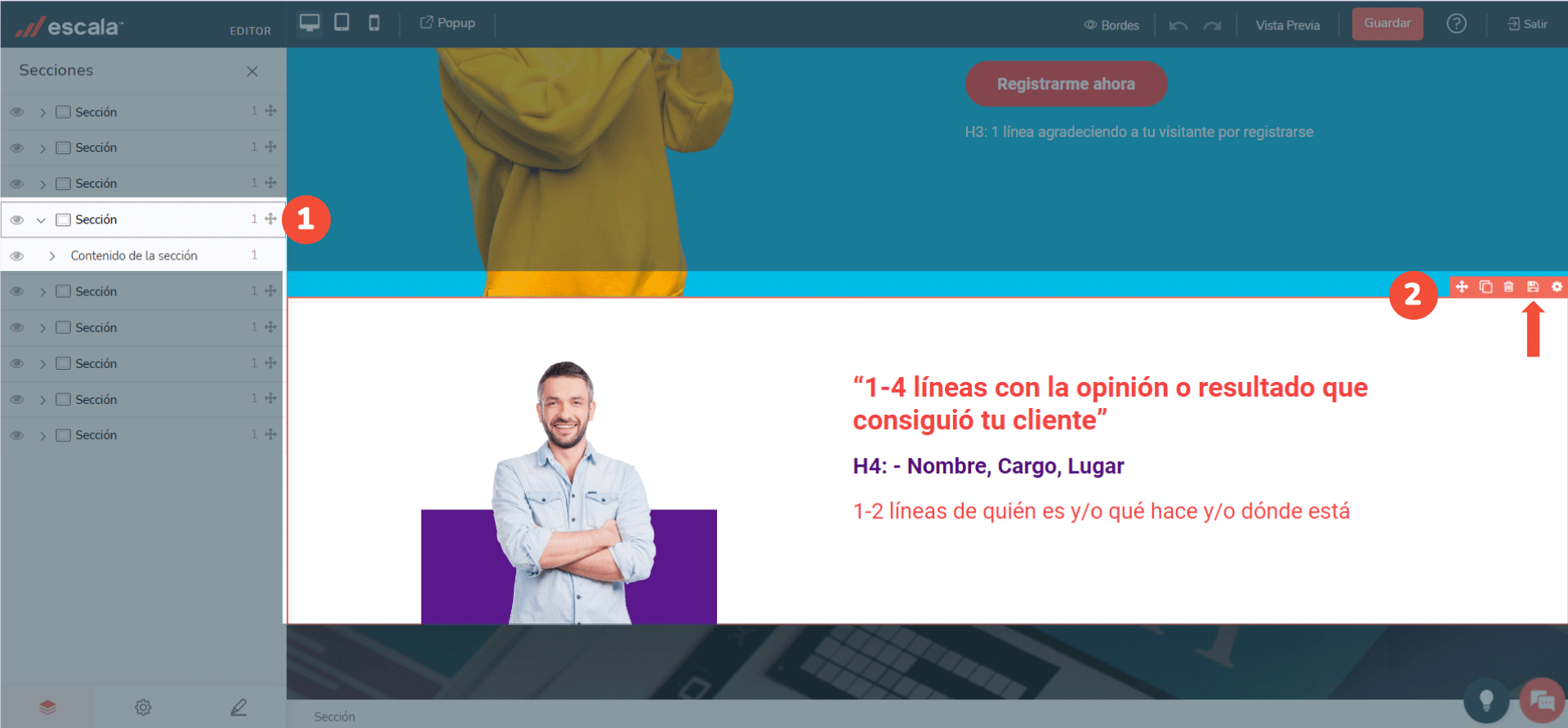Click the Secciones panel title
The width and height of the screenshot is (1568, 728).
[x=56, y=70]
